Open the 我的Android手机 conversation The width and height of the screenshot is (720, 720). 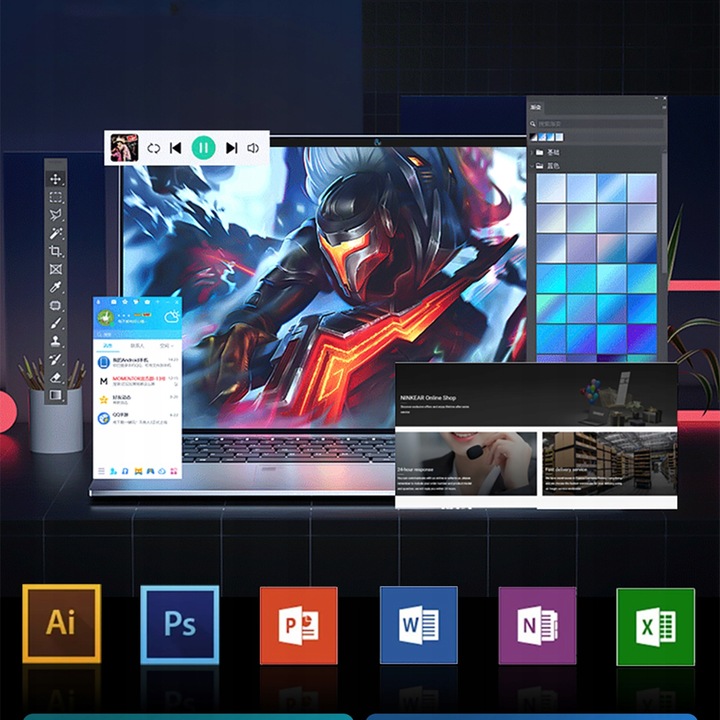coord(137,362)
